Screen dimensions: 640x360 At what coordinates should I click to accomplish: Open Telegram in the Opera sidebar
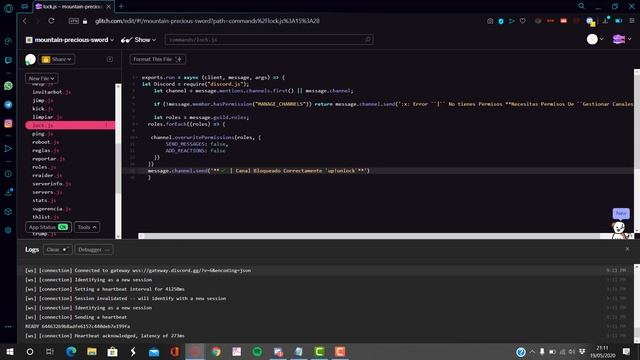click(8, 104)
